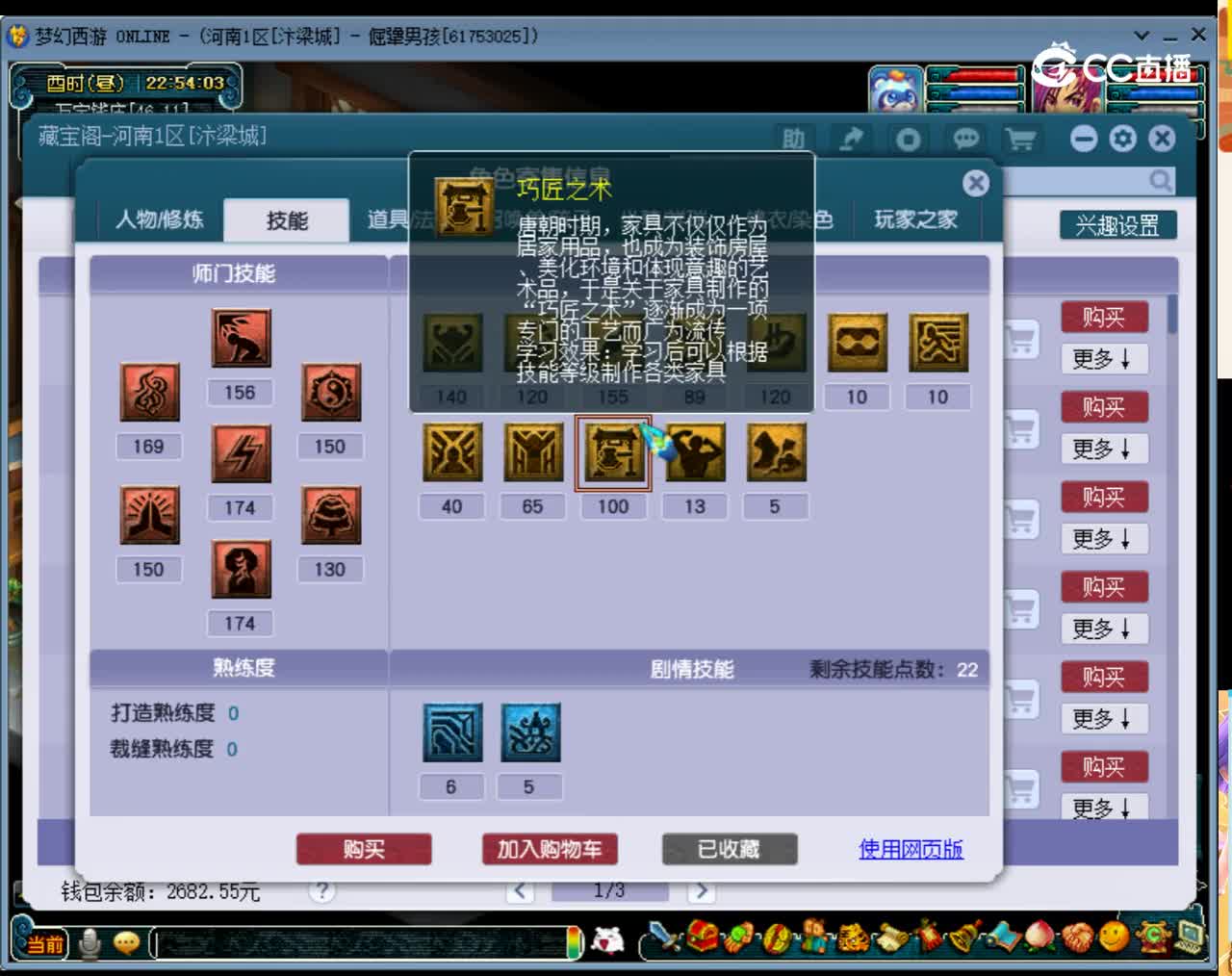
Task: Click the mask-shaped auxiliary skill icon
Action: 857,342
